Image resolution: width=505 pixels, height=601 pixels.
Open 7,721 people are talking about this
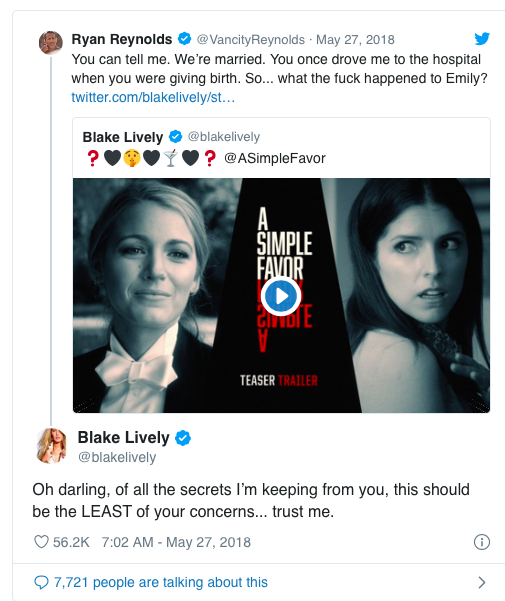(x=161, y=582)
